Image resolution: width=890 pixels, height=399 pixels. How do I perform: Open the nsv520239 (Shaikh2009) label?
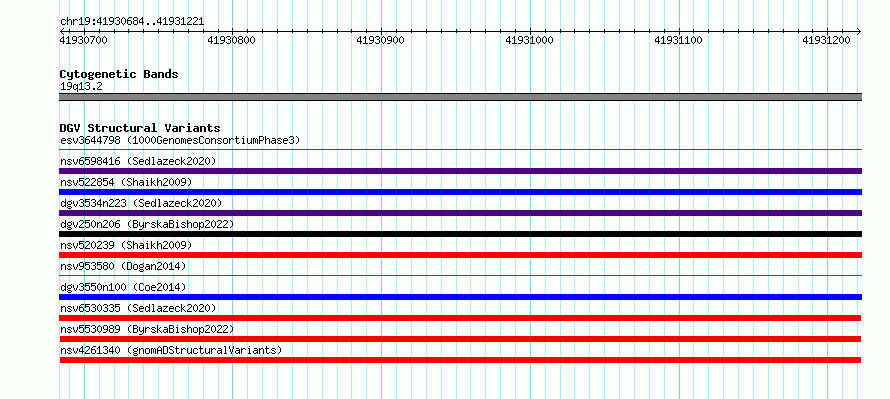tap(126, 245)
